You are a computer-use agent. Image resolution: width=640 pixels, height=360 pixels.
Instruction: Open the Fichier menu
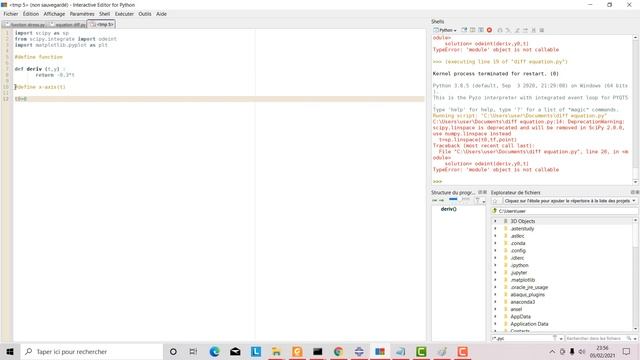click(11, 14)
